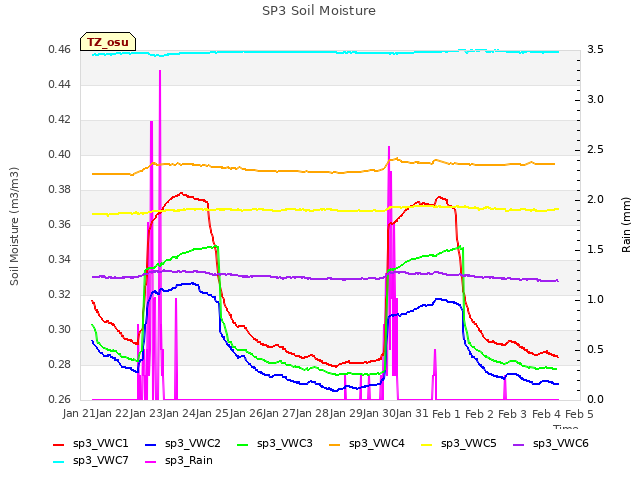The width and height of the screenshot is (640, 480).
Task: Click the 0.28 soil moisture tick label
Action: point(60,364)
